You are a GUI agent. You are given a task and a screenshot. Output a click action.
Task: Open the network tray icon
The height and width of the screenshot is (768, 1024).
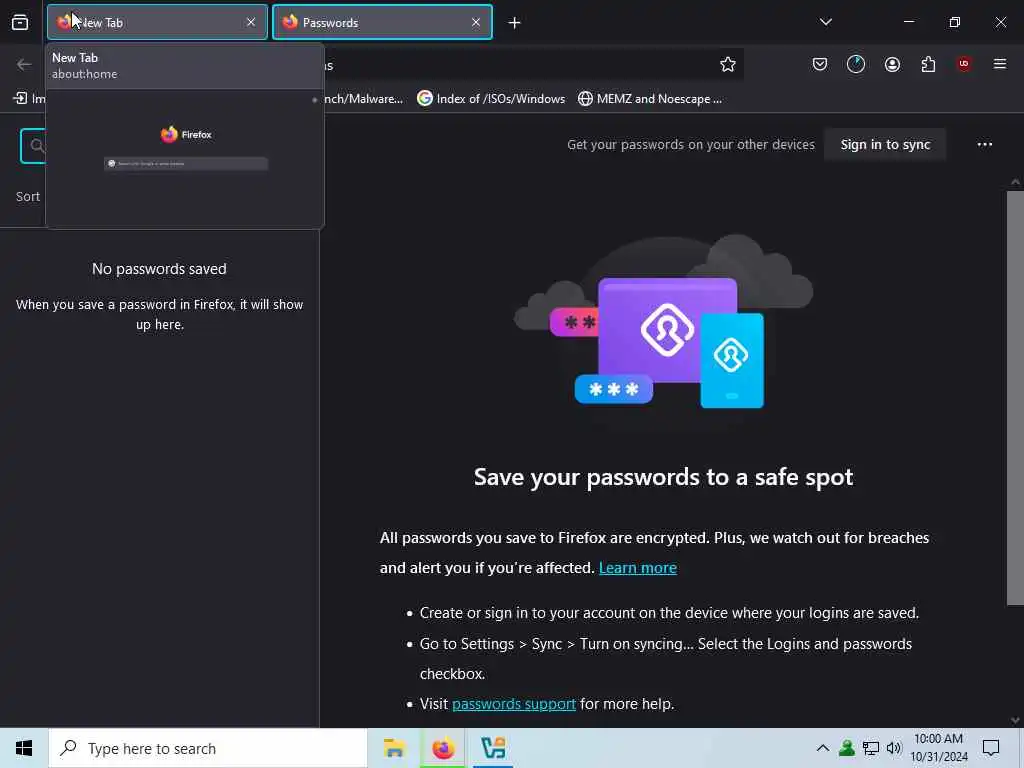click(x=871, y=748)
